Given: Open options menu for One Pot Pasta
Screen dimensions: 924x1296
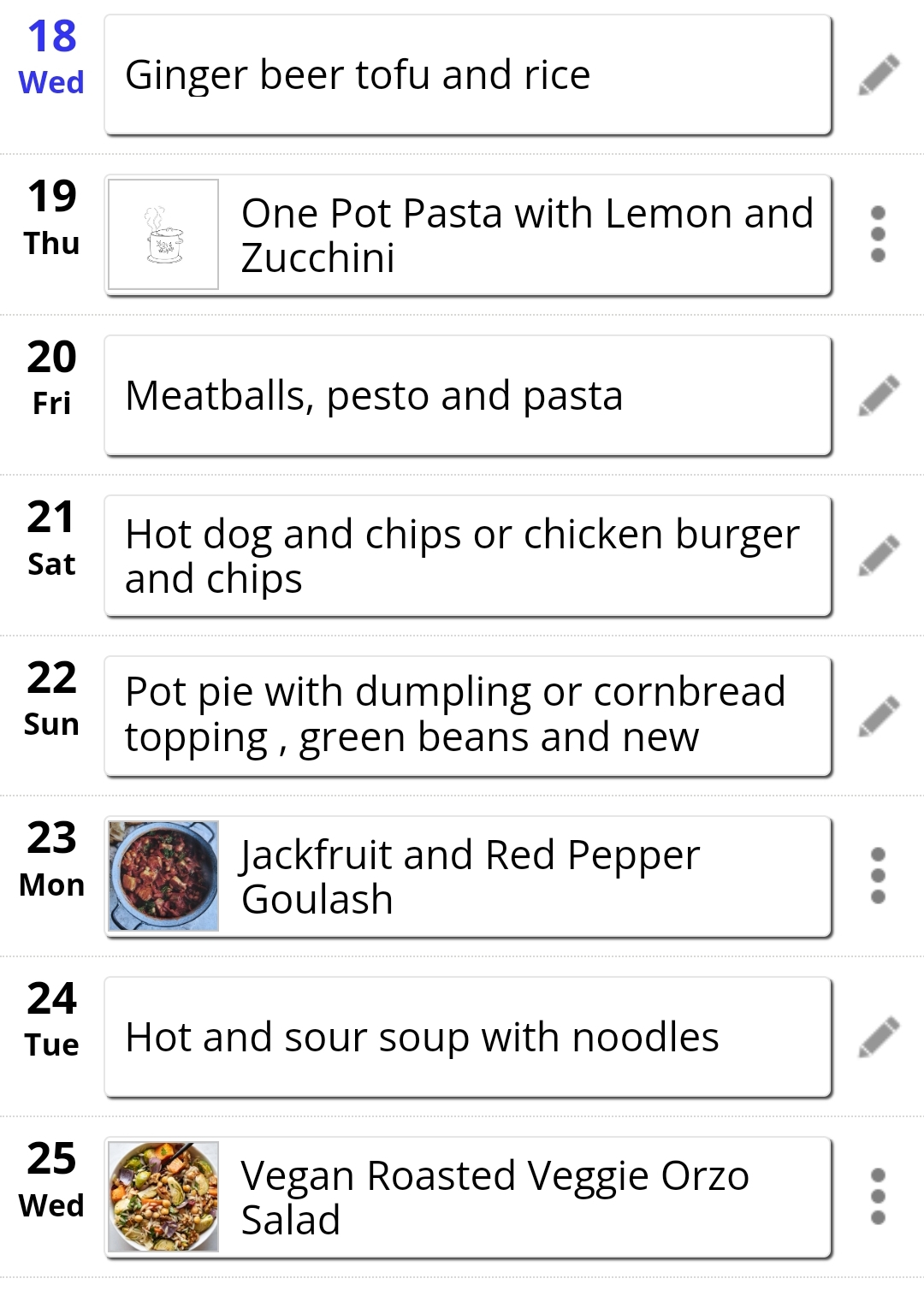Looking at the screenshot, I should point(878,234).
